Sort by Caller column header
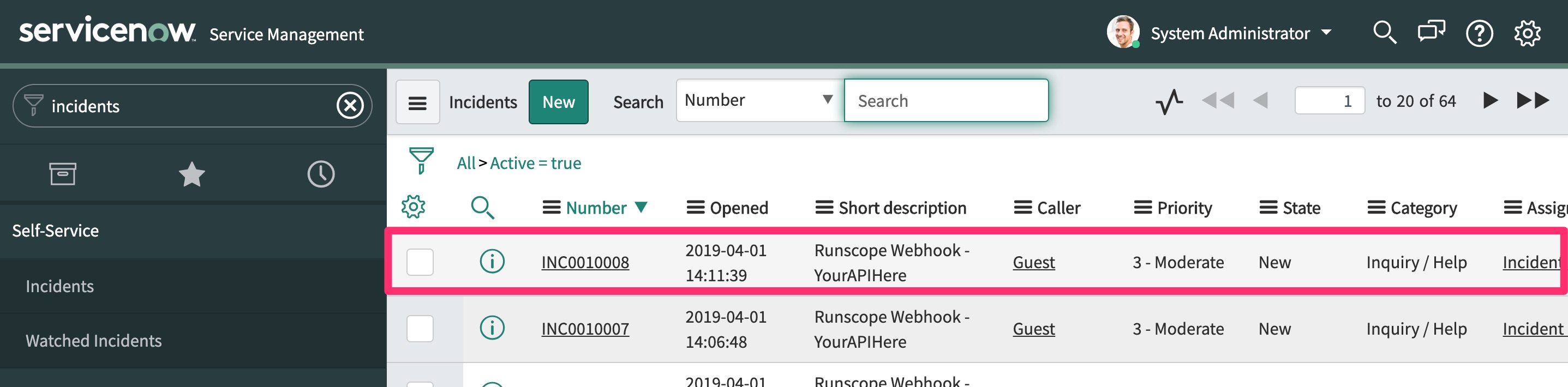The height and width of the screenshot is (387, 1568). click(x=1058, y=208)
